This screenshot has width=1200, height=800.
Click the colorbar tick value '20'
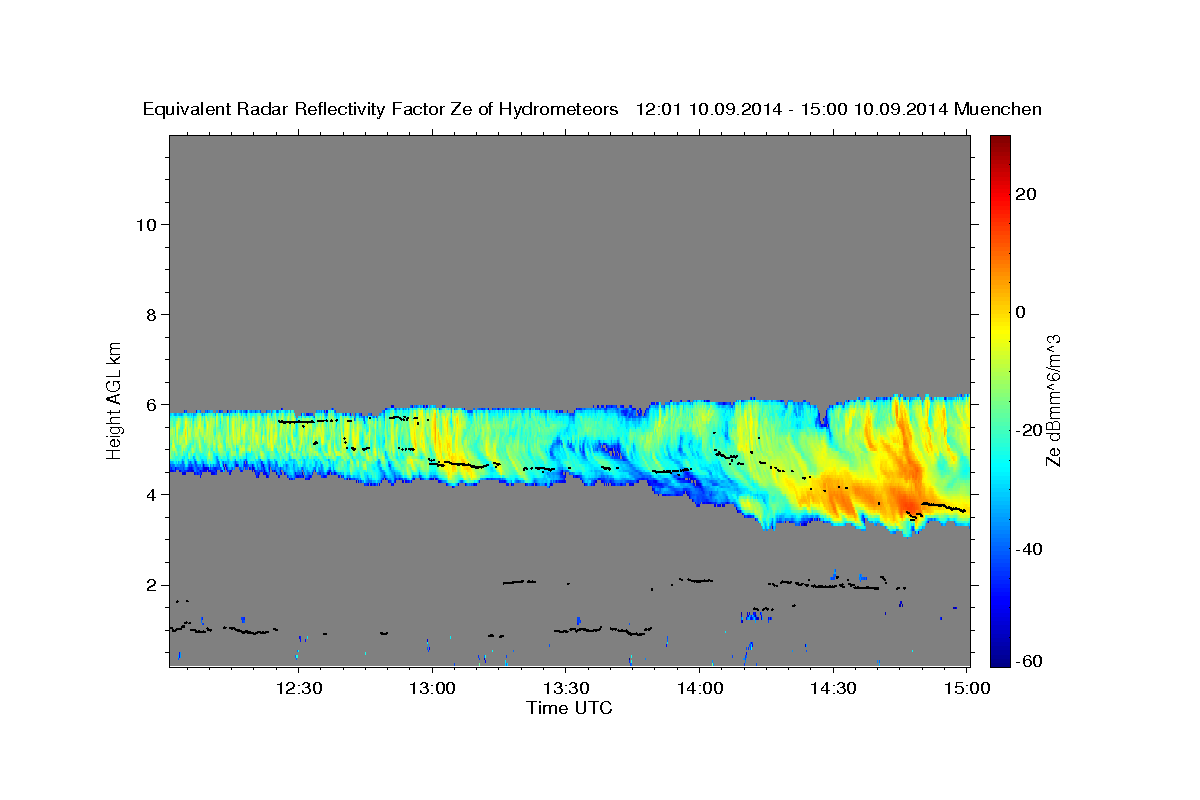pyautogui.click(x=1025, y=194)
